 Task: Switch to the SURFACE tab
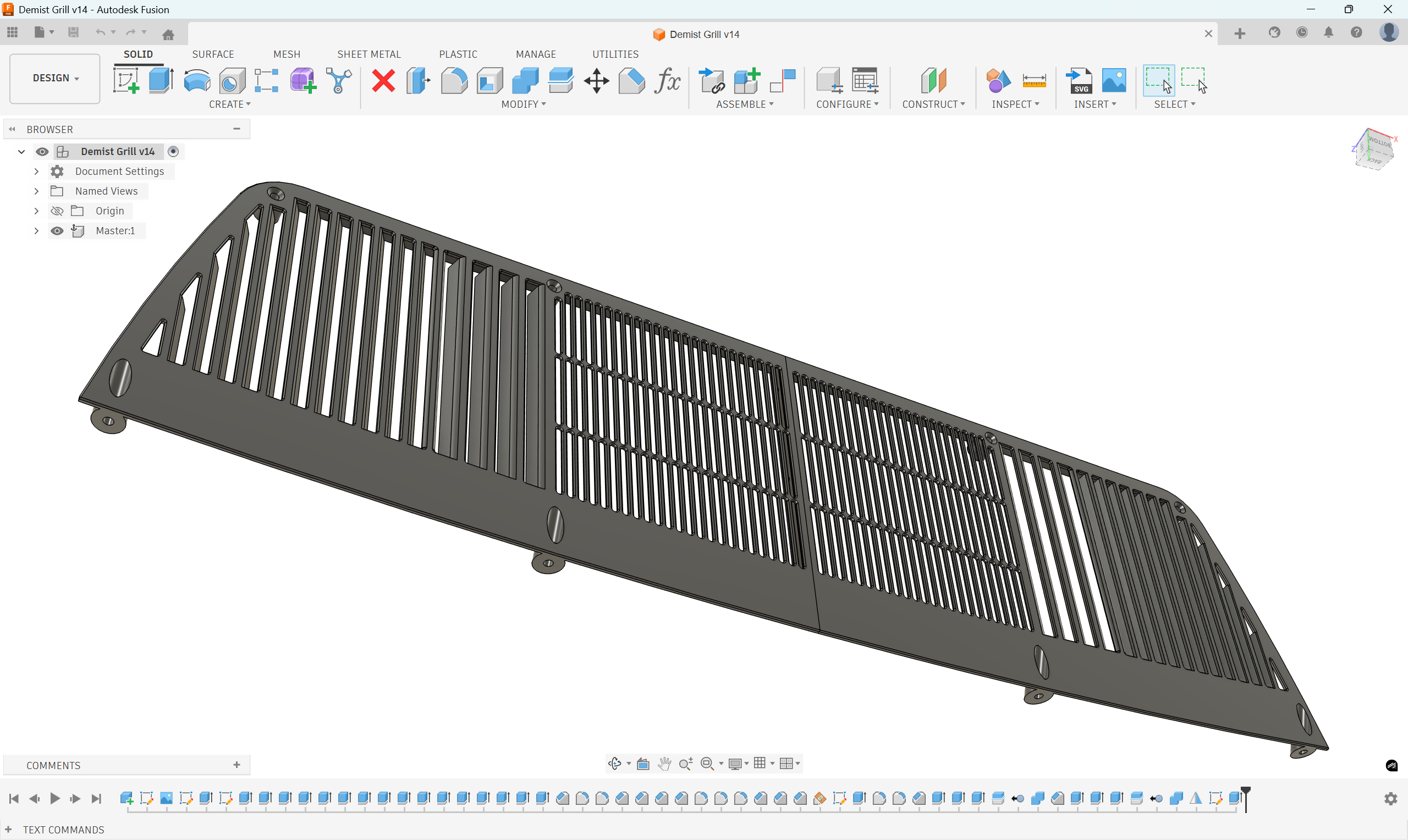[213, 54]
